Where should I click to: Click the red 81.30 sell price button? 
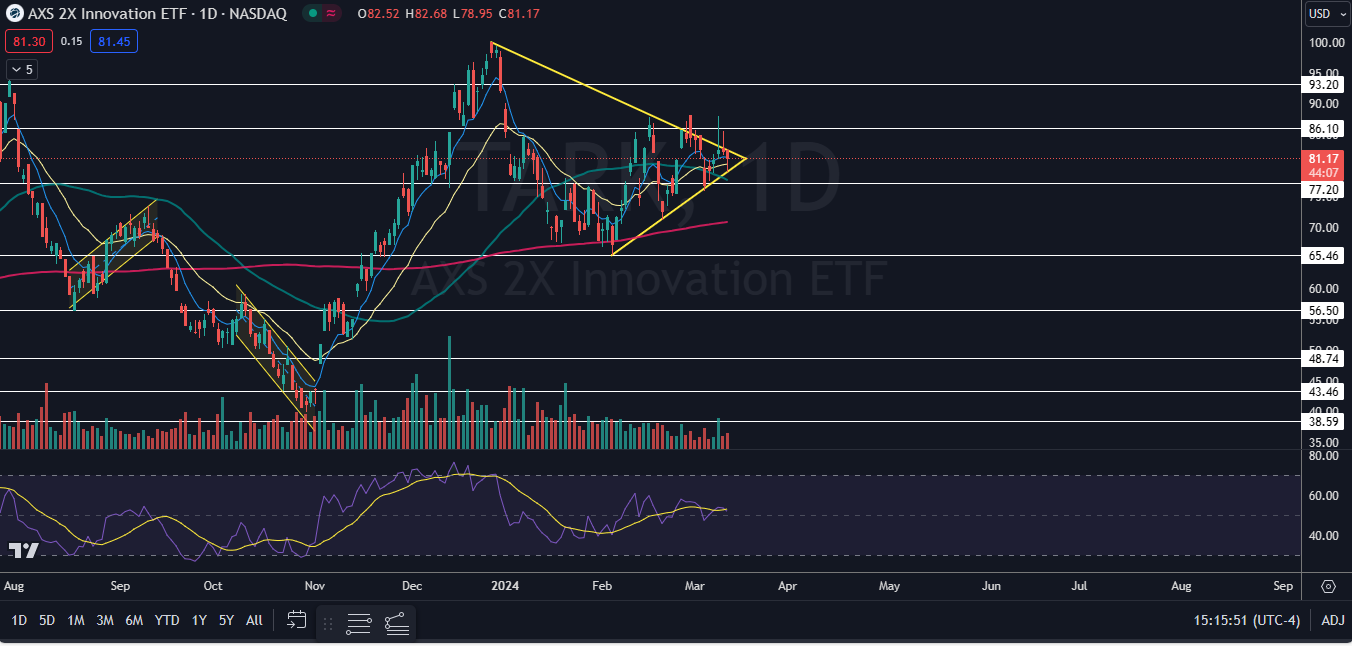28,41
